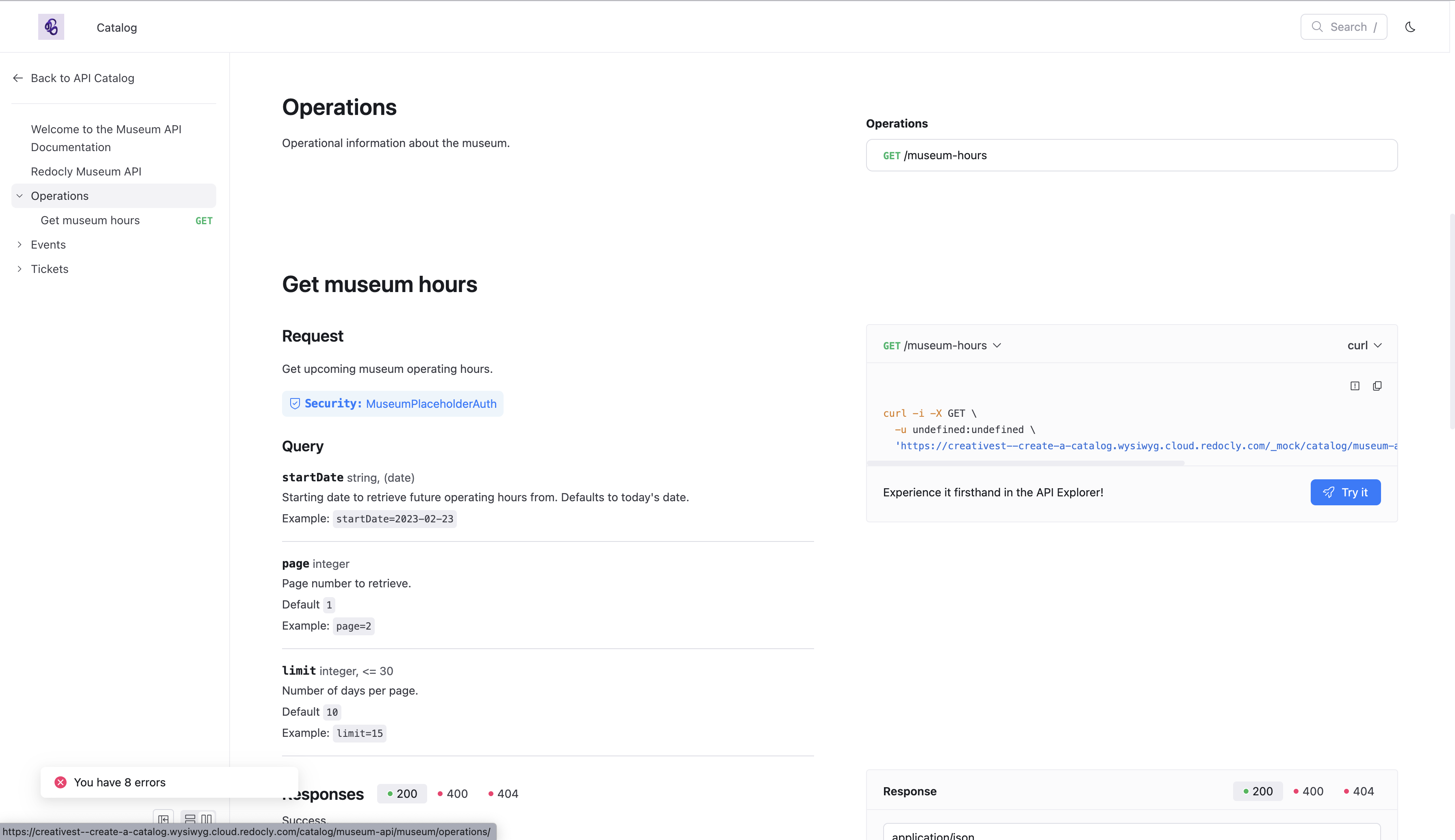Select the 400 tab in the Response panel
Image resolution: width=1455 pixels, height=840 pixels.
[1308, 792]
